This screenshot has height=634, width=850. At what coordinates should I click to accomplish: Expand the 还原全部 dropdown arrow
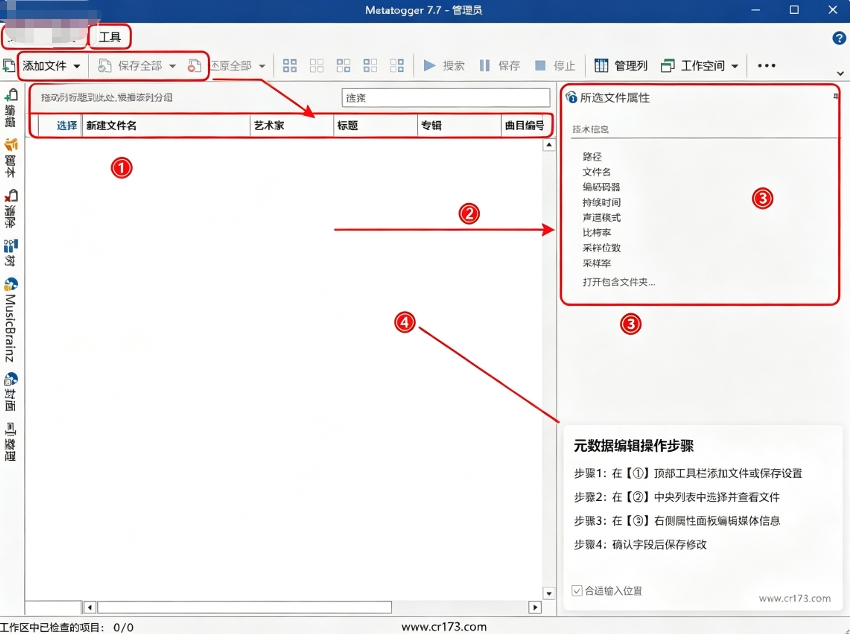[262, 66]
